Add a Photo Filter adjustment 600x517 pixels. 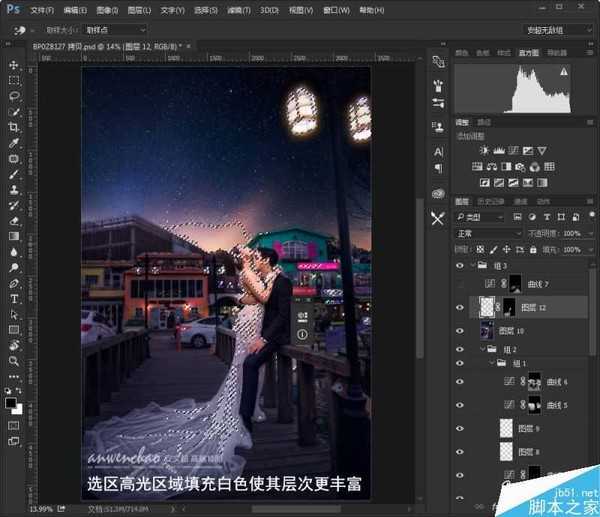click(520, 166)
